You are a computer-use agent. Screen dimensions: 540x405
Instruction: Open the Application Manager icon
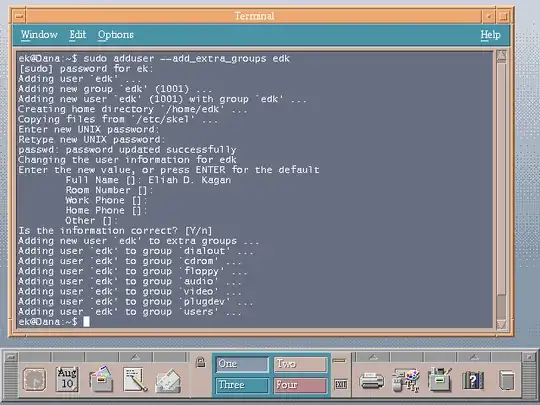[x=439, y=380]
